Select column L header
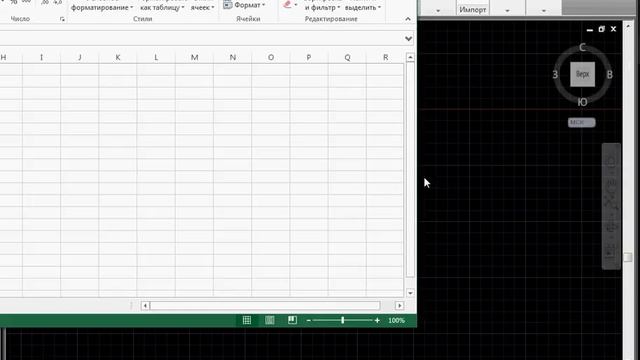This screenshot has height=360, width=640. point(156,58)
